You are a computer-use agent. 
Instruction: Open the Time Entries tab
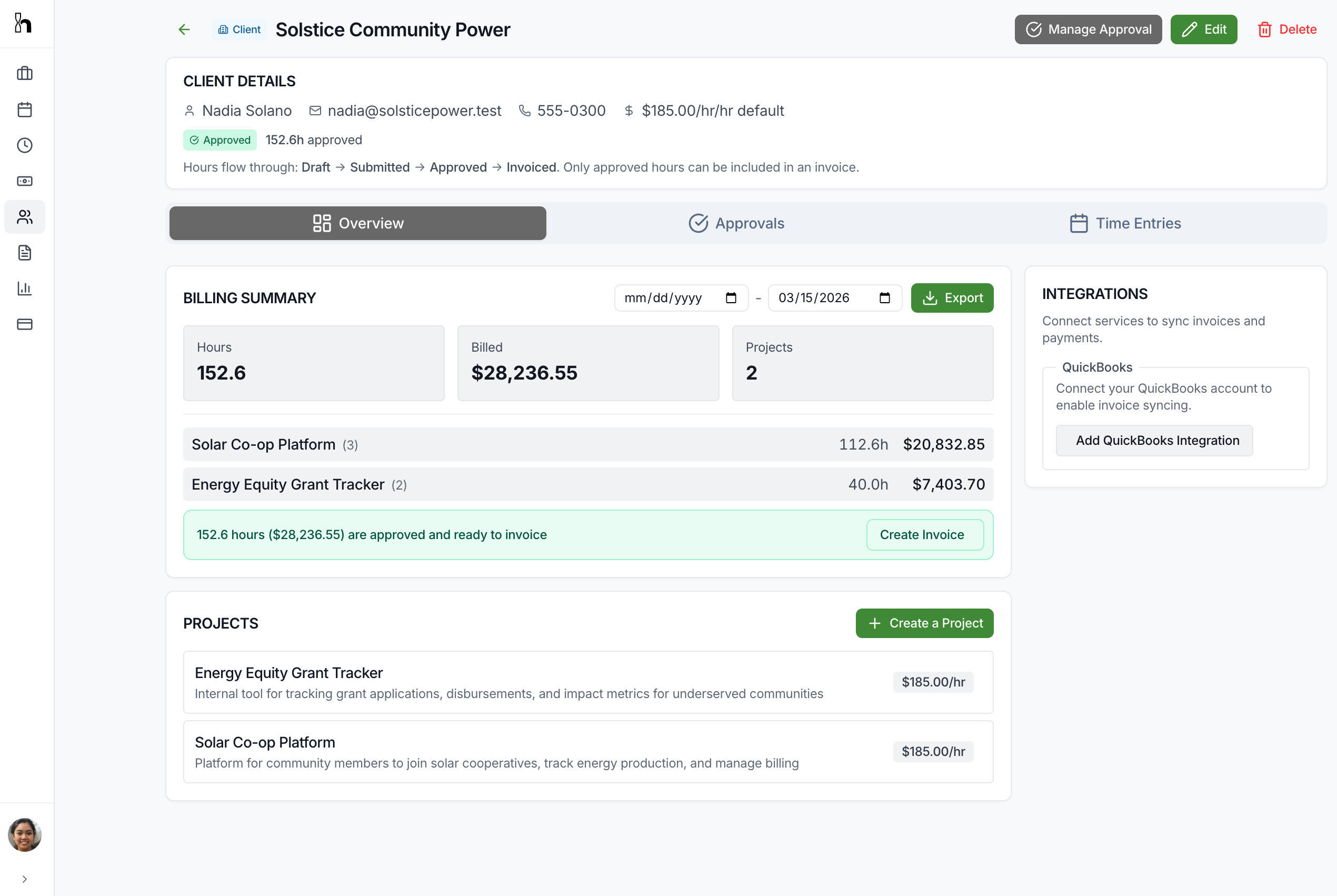pyautogui.click(x=1125, y=223)
